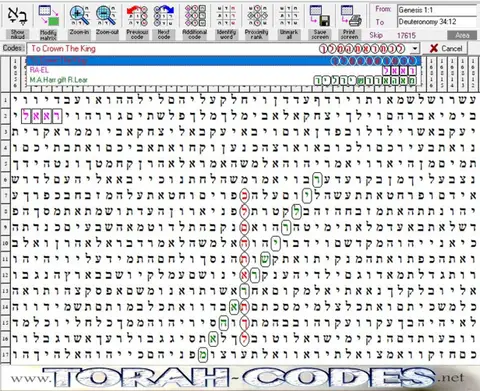
Task: Click green boxed letter in row 6
Action: 317,180
